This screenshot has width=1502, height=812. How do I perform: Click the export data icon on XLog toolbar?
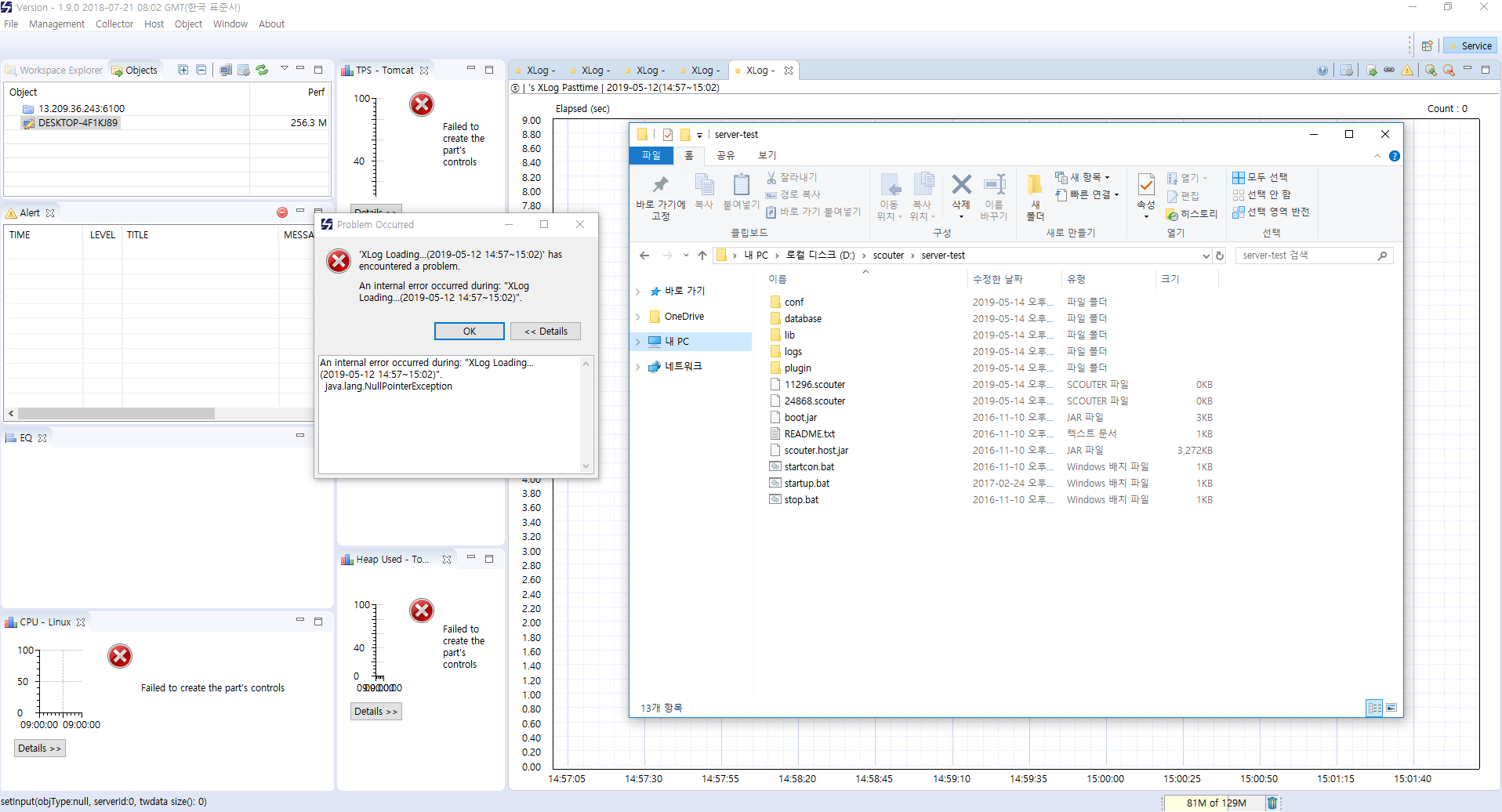(x=1371, y=70)
